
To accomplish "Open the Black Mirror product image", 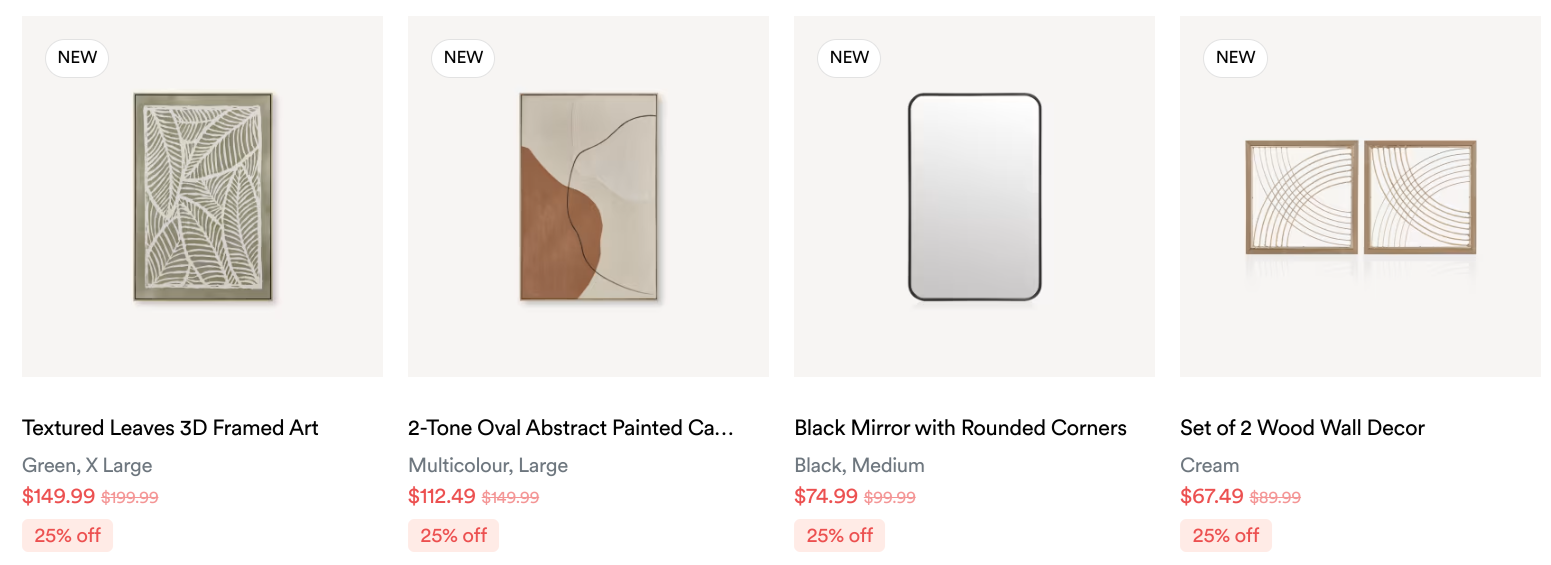I will pos(974,196).
